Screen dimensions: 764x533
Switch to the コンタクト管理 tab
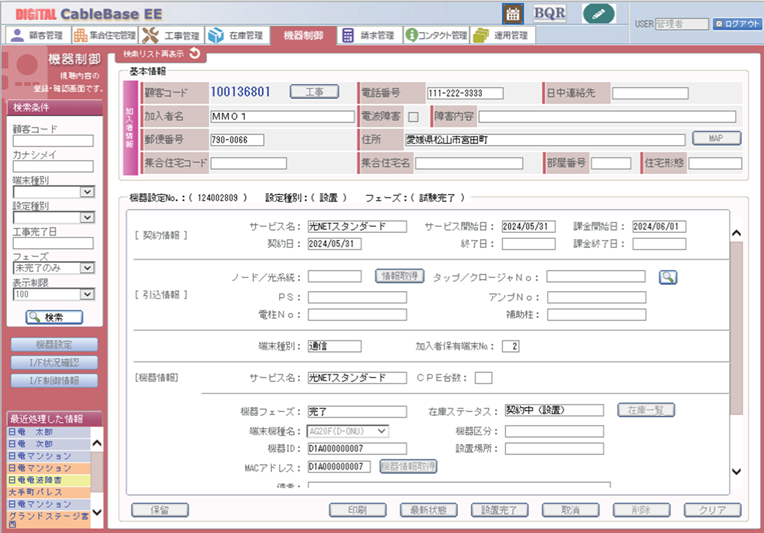click(x=435, y=35)
